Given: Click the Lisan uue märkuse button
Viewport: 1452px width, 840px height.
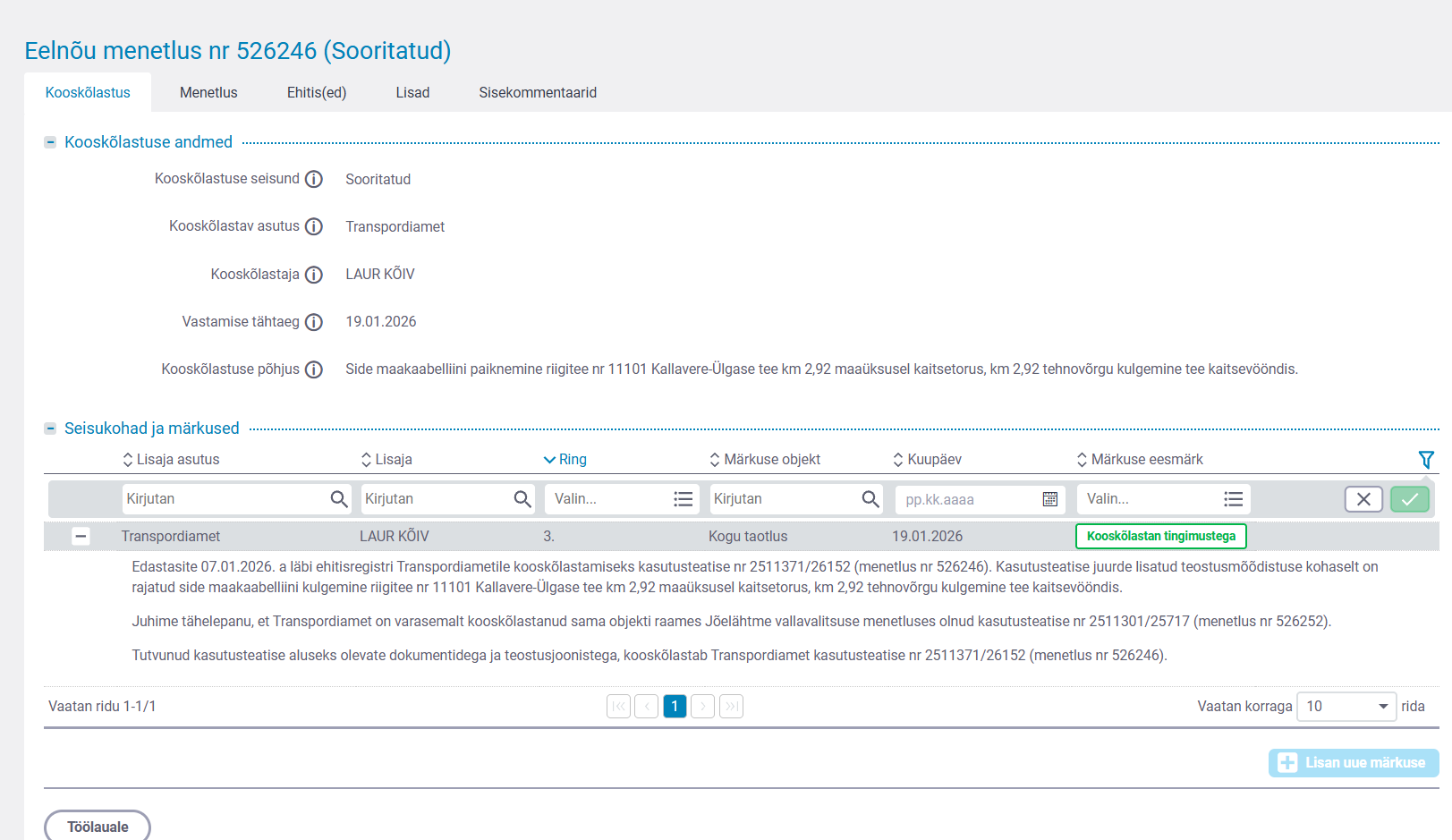Looking at the screenshot, I should [x=1354, y=763].
